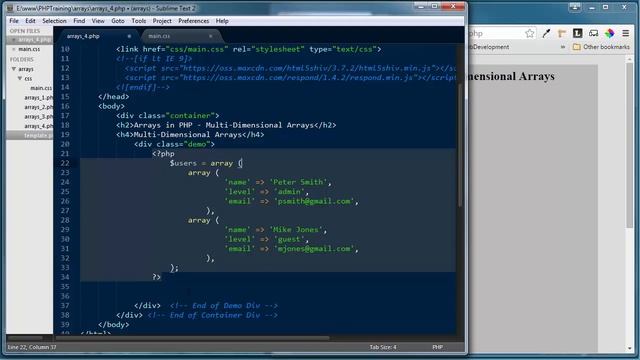Open the black L extension in Chrome
This screenshot has height=360, width=640.
pyautogui.click(x=578, y=33)
